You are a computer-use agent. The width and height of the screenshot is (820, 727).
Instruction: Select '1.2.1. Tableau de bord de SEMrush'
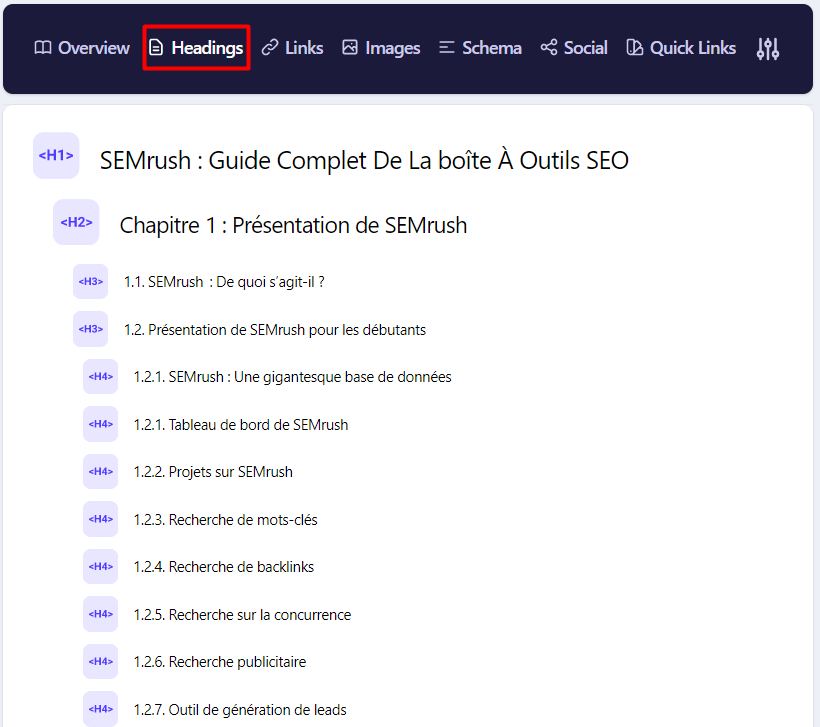pyautogui.click(x=241, y=425)
